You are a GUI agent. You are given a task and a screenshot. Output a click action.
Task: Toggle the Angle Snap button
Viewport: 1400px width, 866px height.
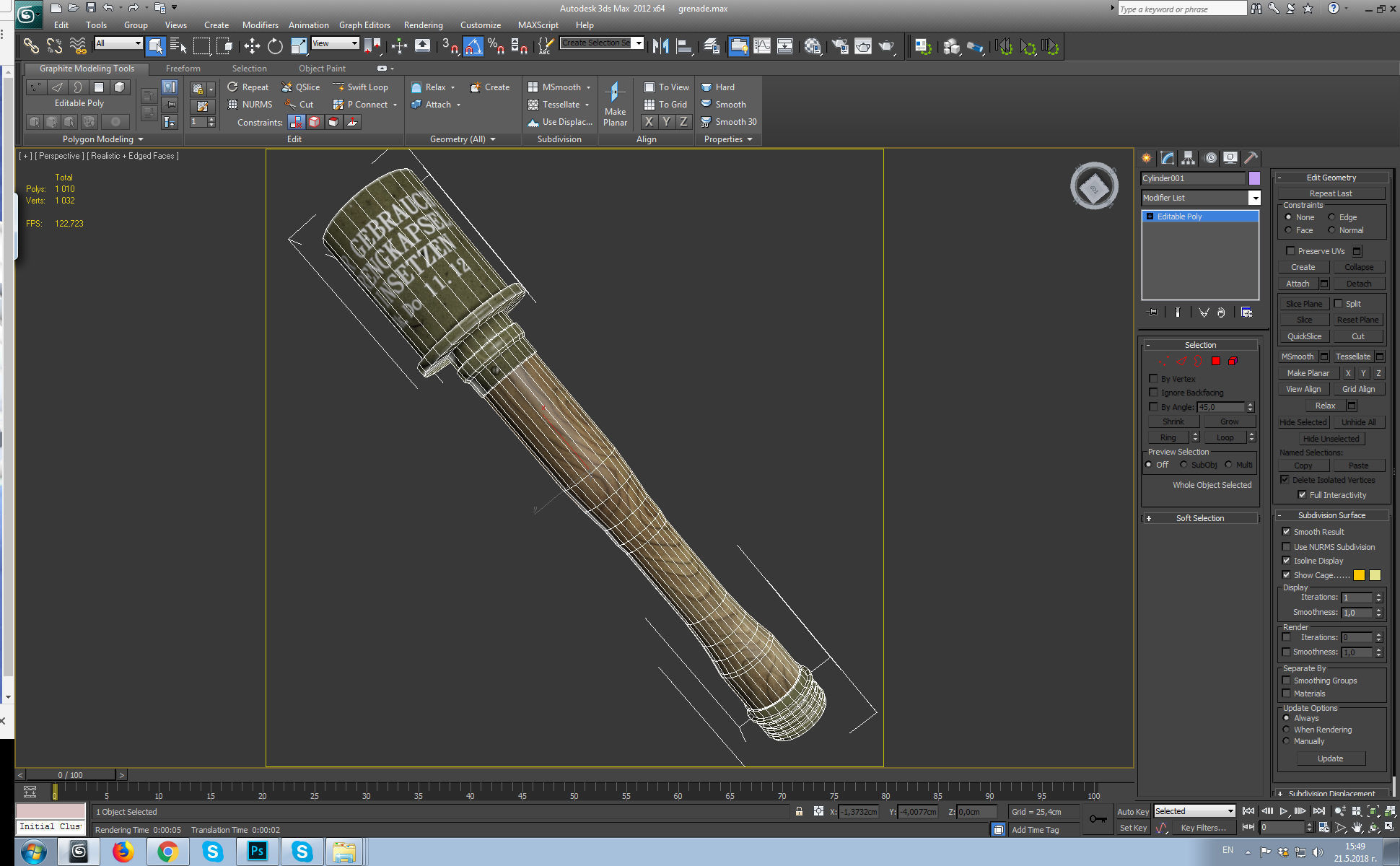[473, 47]
